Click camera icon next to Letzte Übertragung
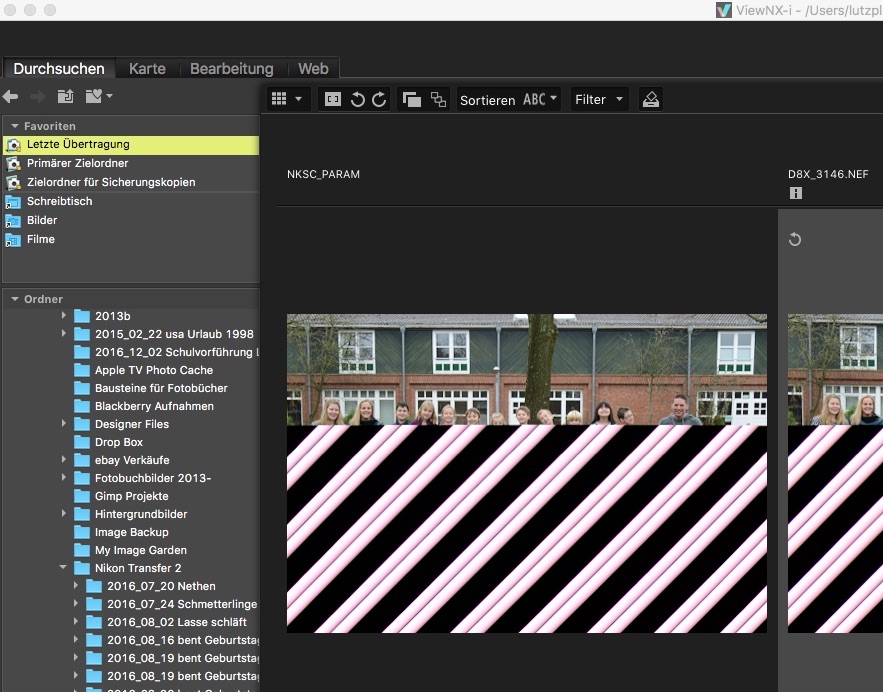 [13, 145]
